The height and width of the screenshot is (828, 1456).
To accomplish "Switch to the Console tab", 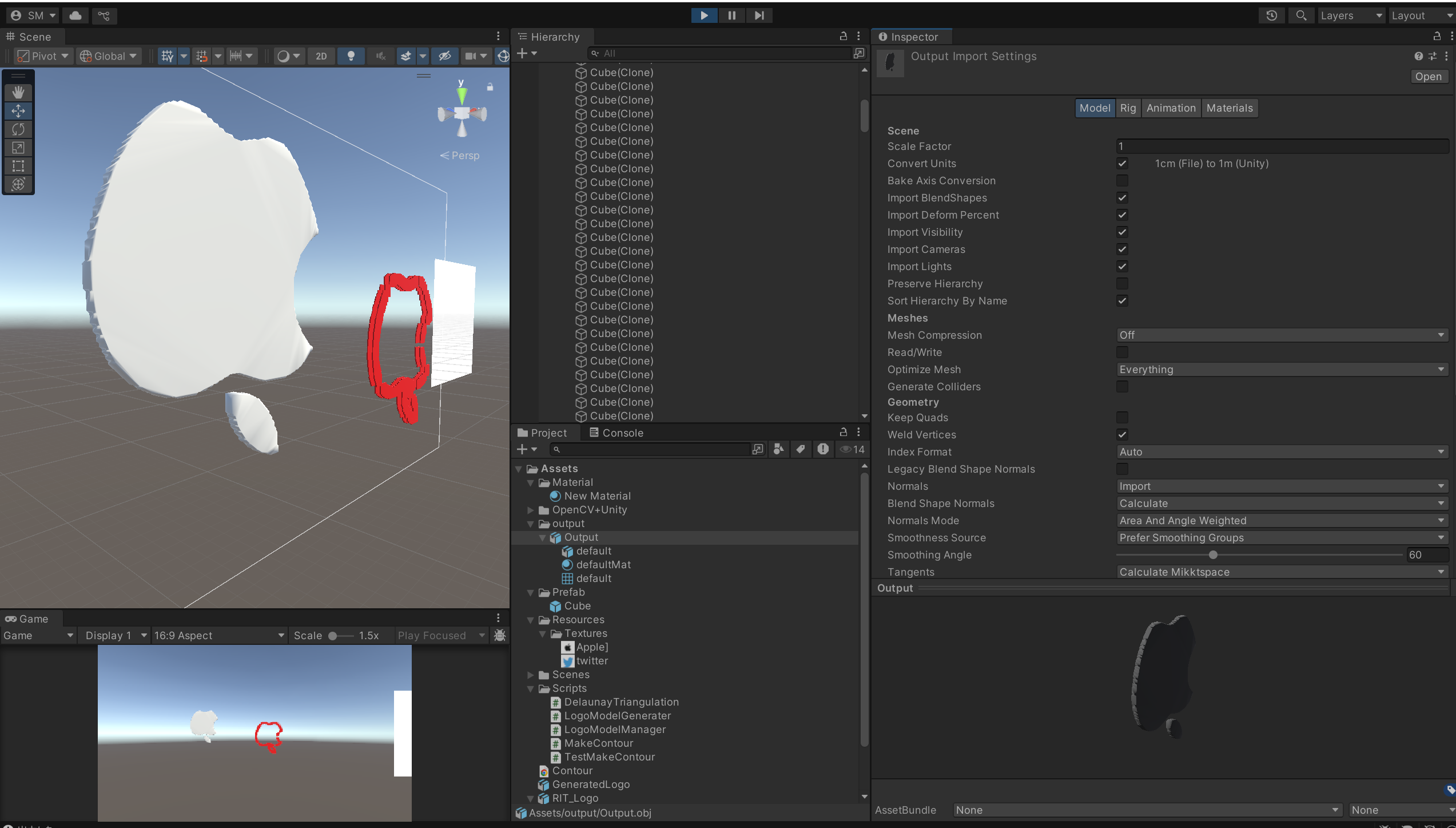I will pos(616,433).
